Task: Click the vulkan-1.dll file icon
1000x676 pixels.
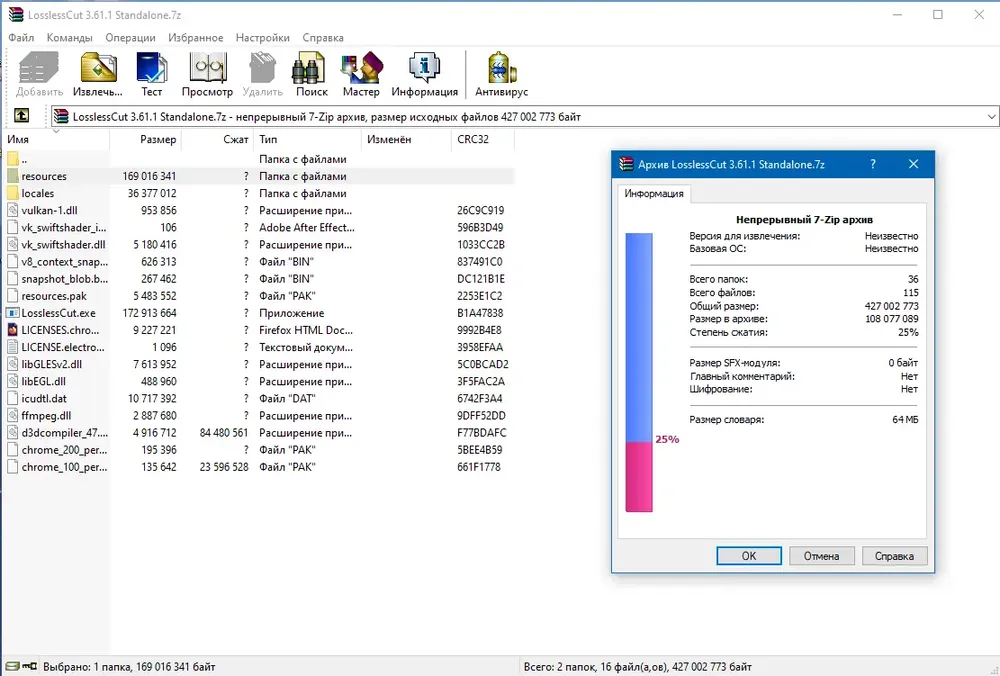Action: tap(12, 210)
